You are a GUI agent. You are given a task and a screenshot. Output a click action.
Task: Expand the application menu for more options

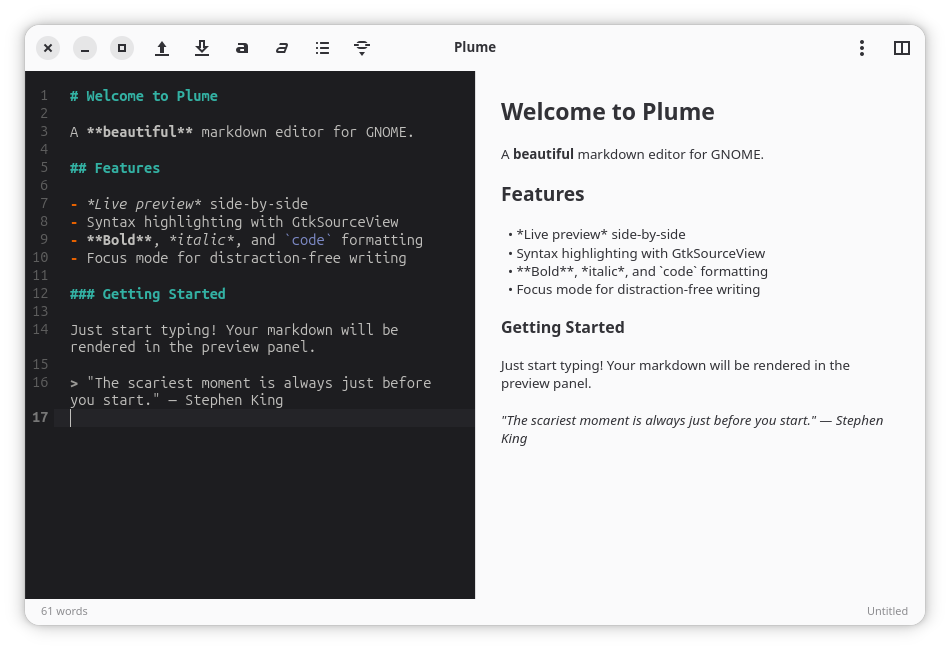click(x=861, y=47)
